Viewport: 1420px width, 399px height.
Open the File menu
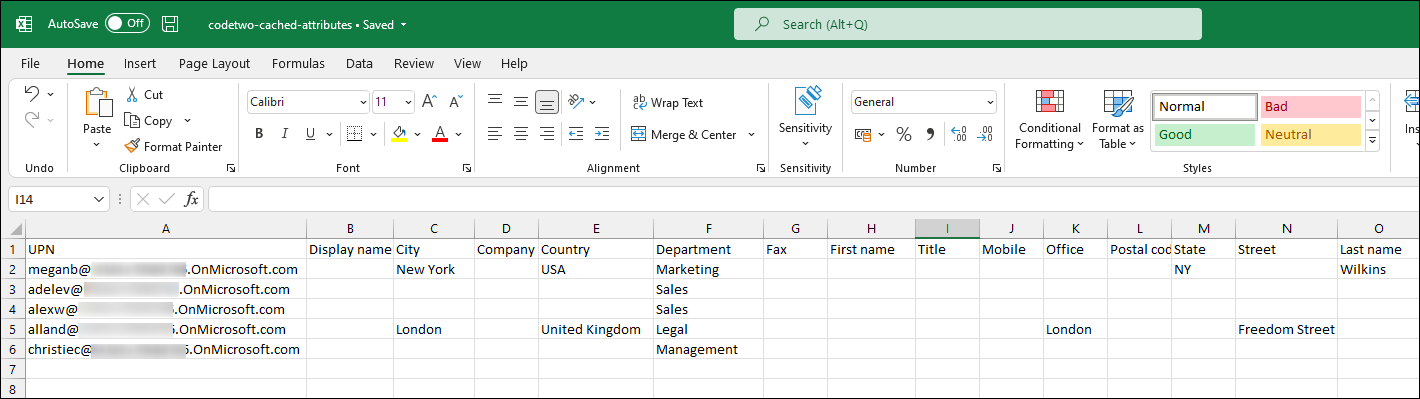coord(30,63)
